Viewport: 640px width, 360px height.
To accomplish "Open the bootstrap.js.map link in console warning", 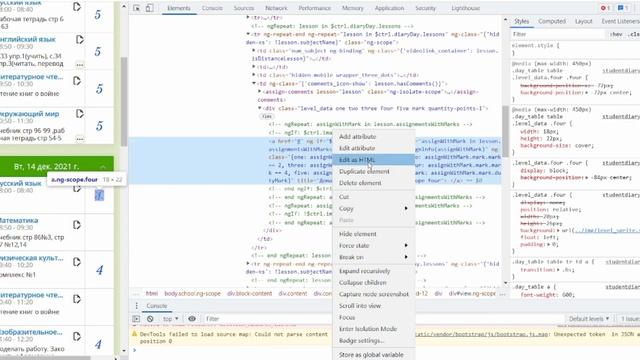I will (481, 334).
